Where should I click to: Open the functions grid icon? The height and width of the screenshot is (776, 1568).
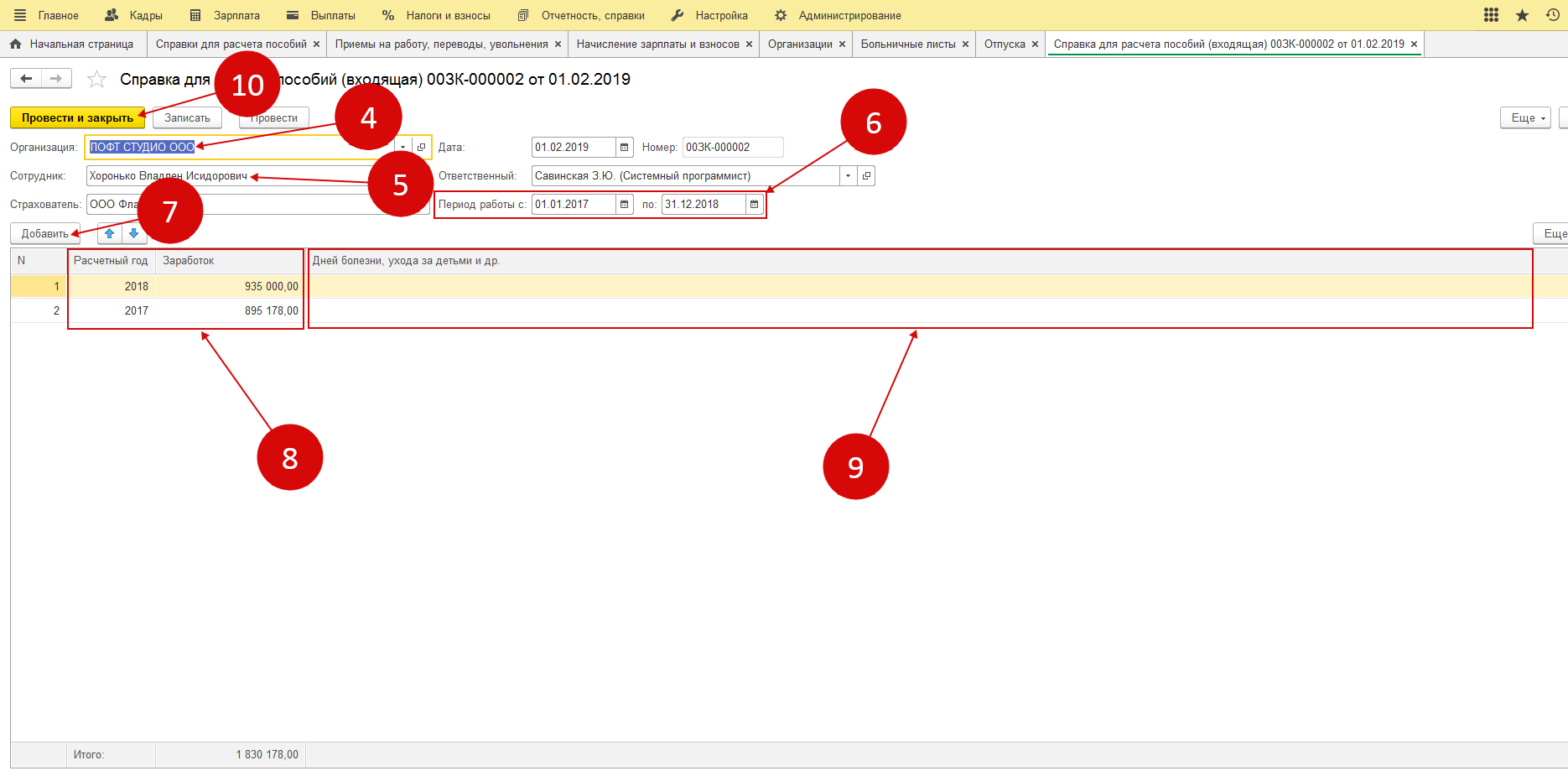(1491, 15)
